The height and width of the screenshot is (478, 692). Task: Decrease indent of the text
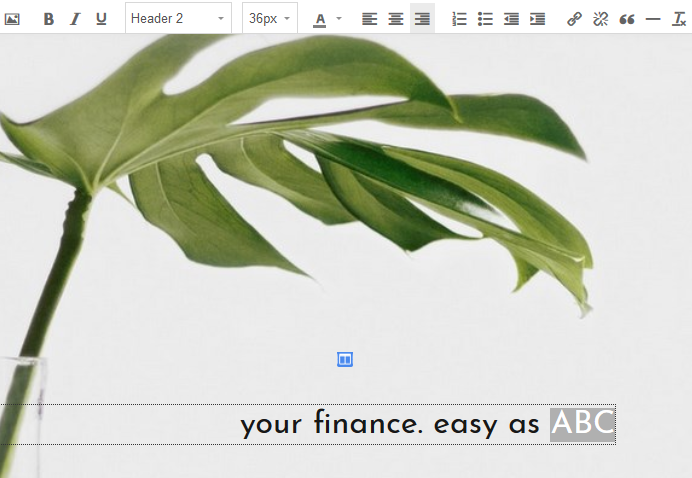[x=511, y=19]
